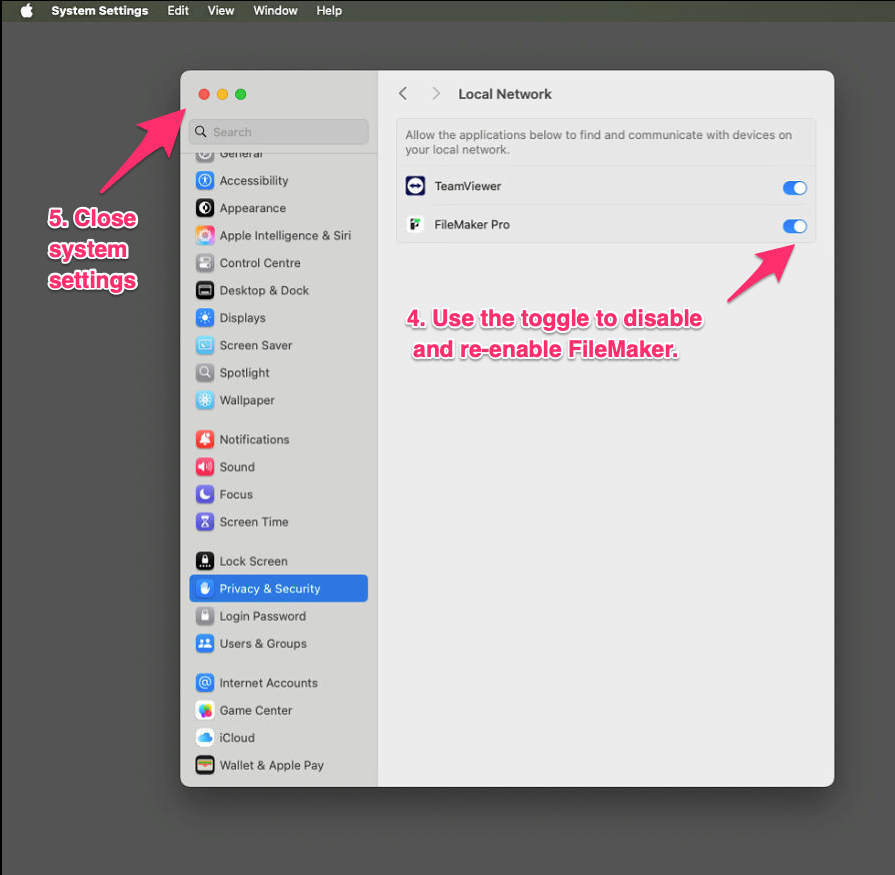895x875 pixels.
Task: Open Spotlight settings
Action: click(x=279, y=372)
